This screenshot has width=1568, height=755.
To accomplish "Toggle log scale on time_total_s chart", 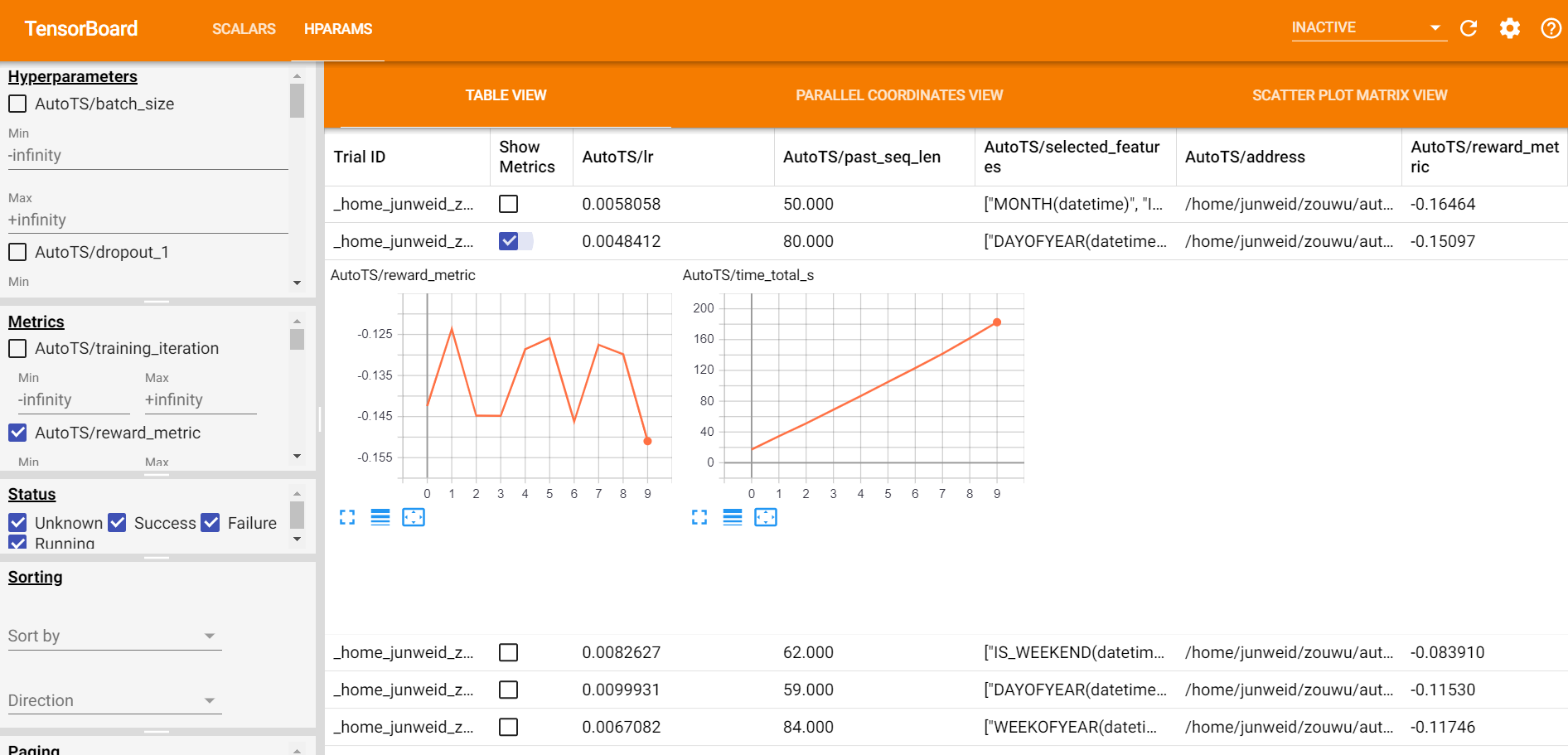I will coord(733,518).
